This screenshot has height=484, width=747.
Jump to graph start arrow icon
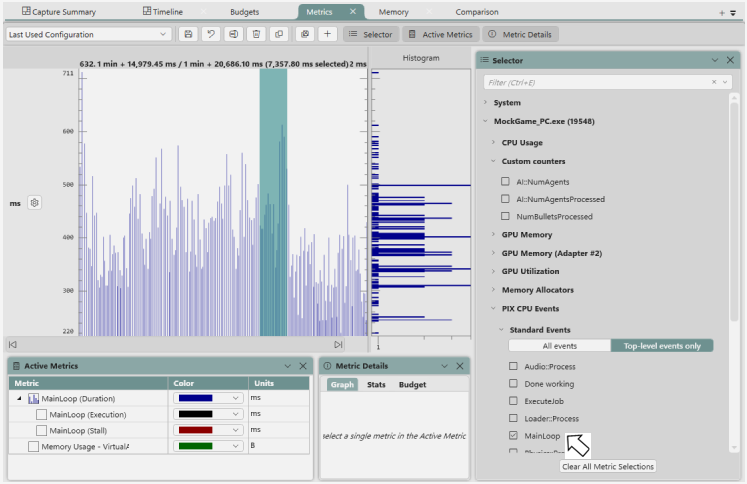13,344
